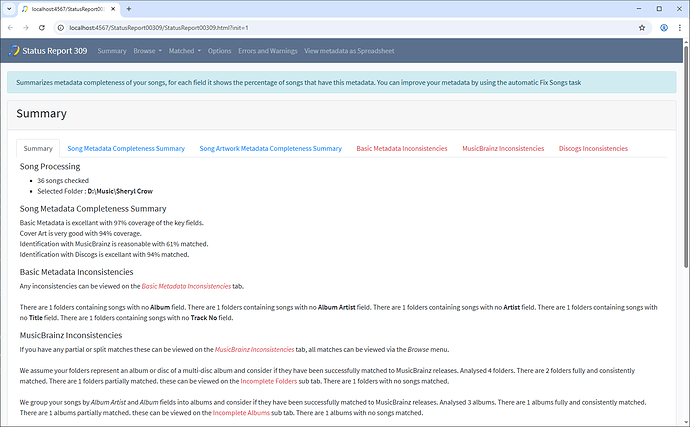Switch to MusicBrainz Inconsistencies tab

(x=503, y=148)
